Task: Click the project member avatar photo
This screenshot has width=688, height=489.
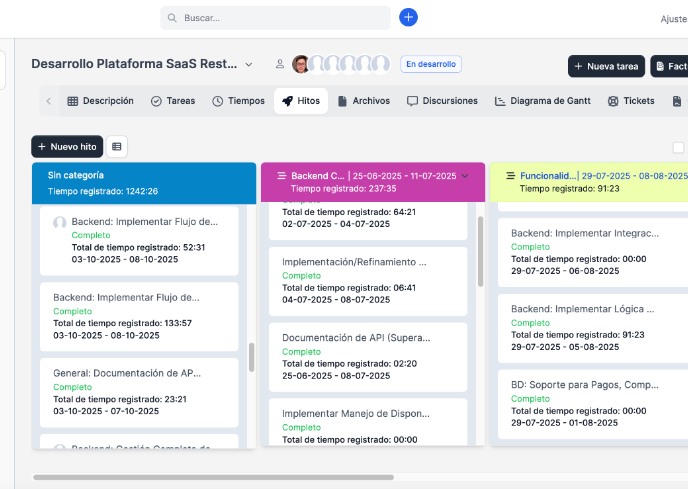Action: click(300, 64)
